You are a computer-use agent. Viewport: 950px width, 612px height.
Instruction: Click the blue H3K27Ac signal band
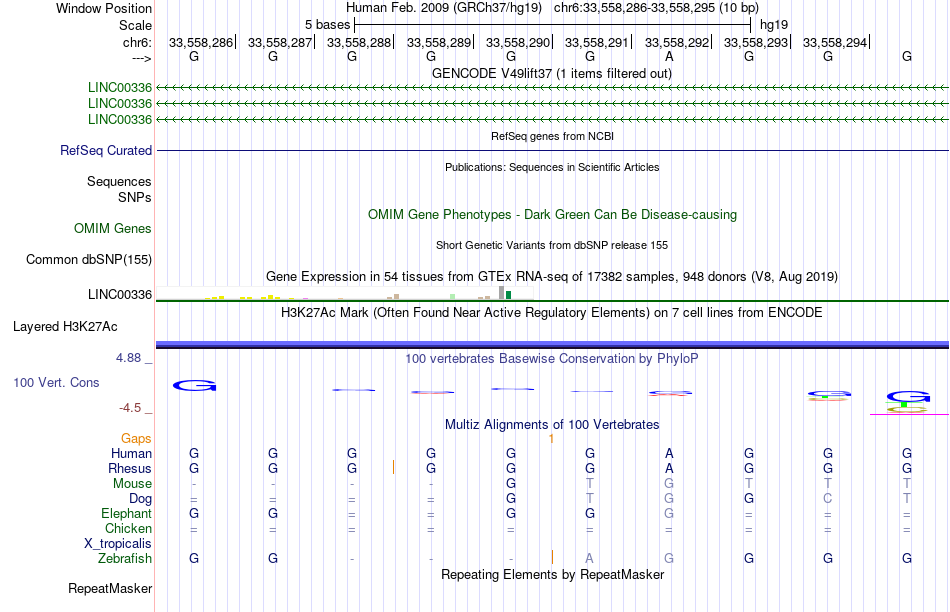552,345
